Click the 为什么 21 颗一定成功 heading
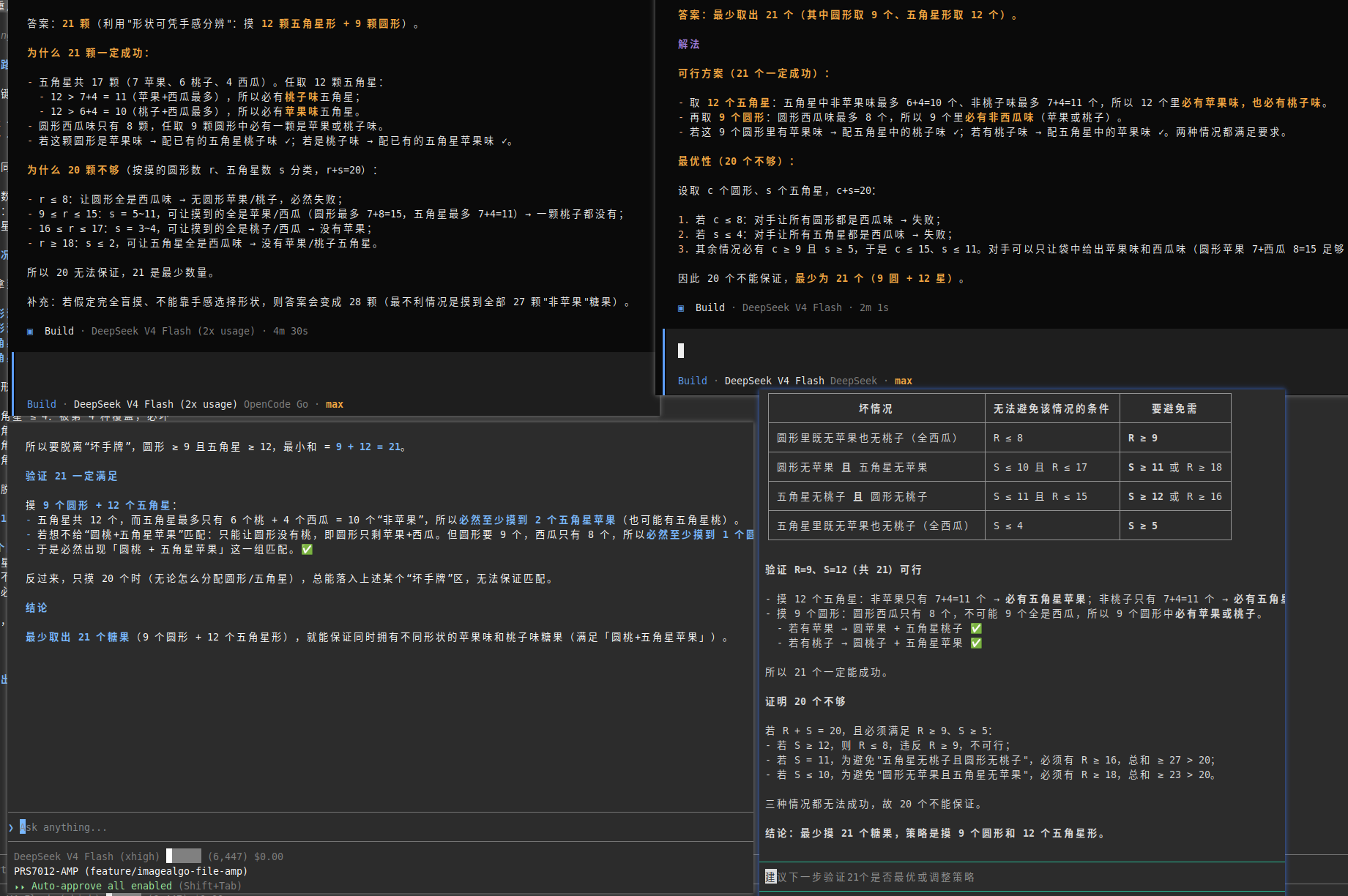The image size is (1348, 896). (x=89, y=53)
